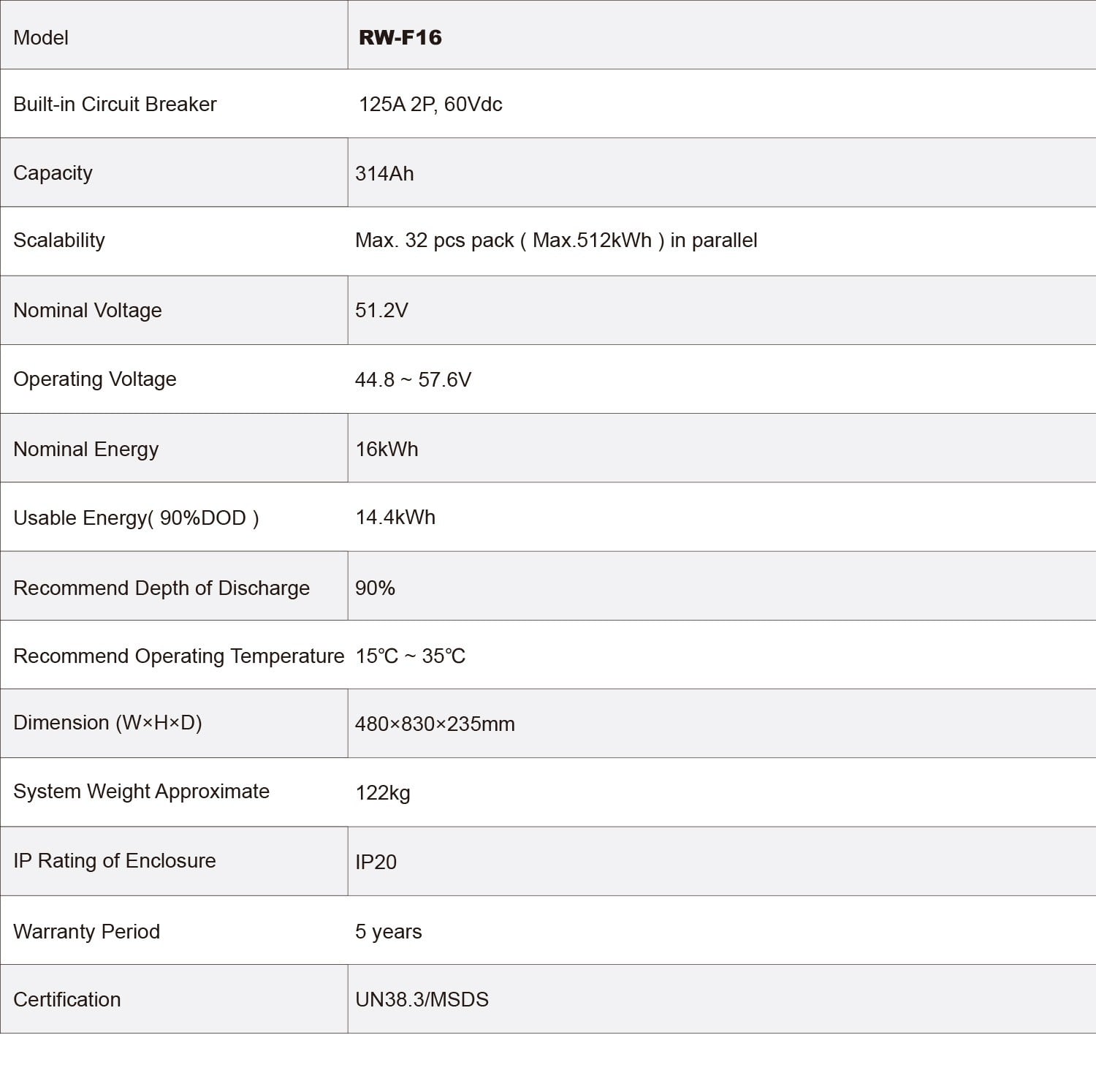Click the 16kWh nominal energy value
The width and height of the screenshot is (1096, 1092).
pos(387,449)
